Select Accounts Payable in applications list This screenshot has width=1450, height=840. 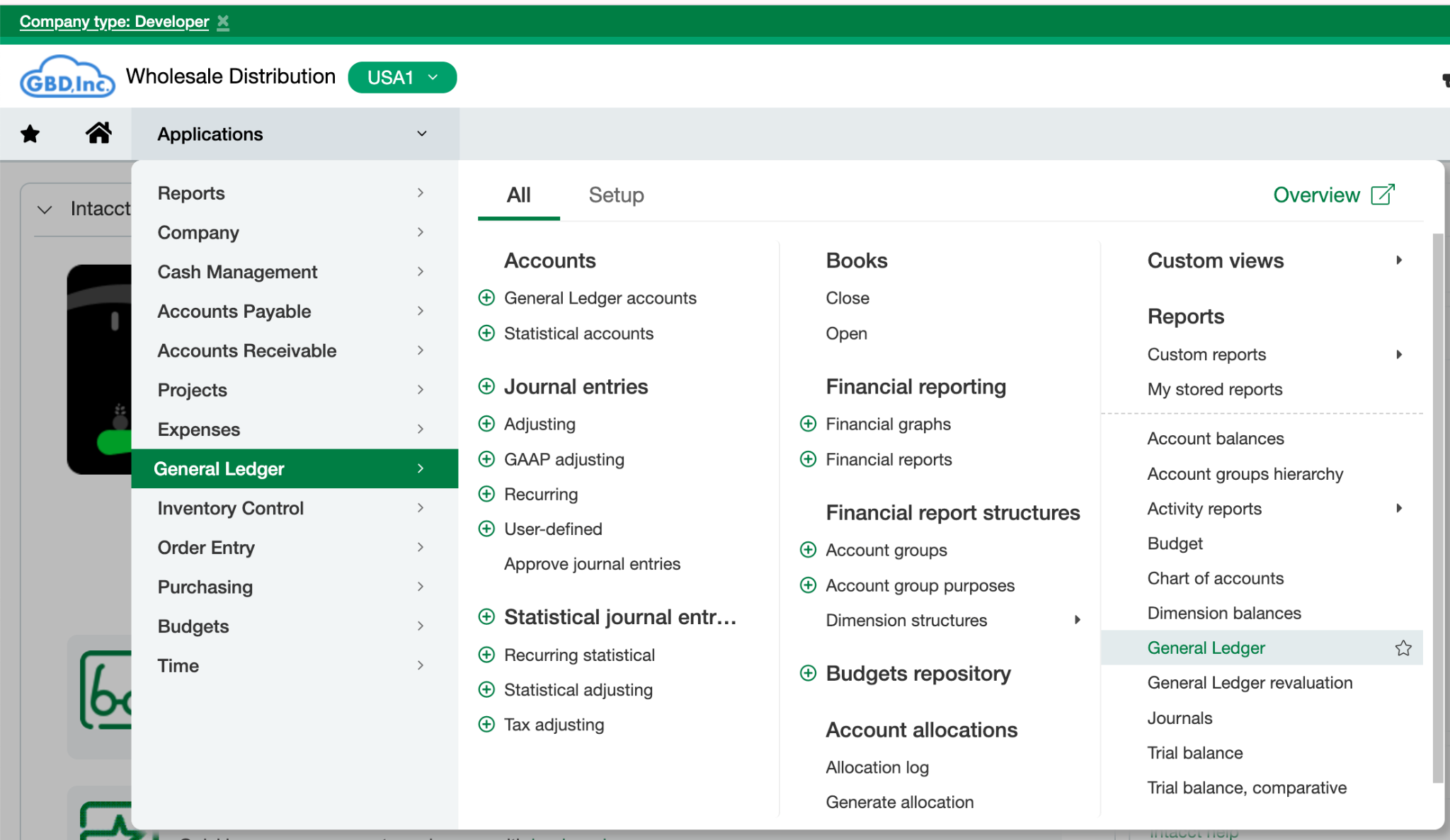[234, 311]
